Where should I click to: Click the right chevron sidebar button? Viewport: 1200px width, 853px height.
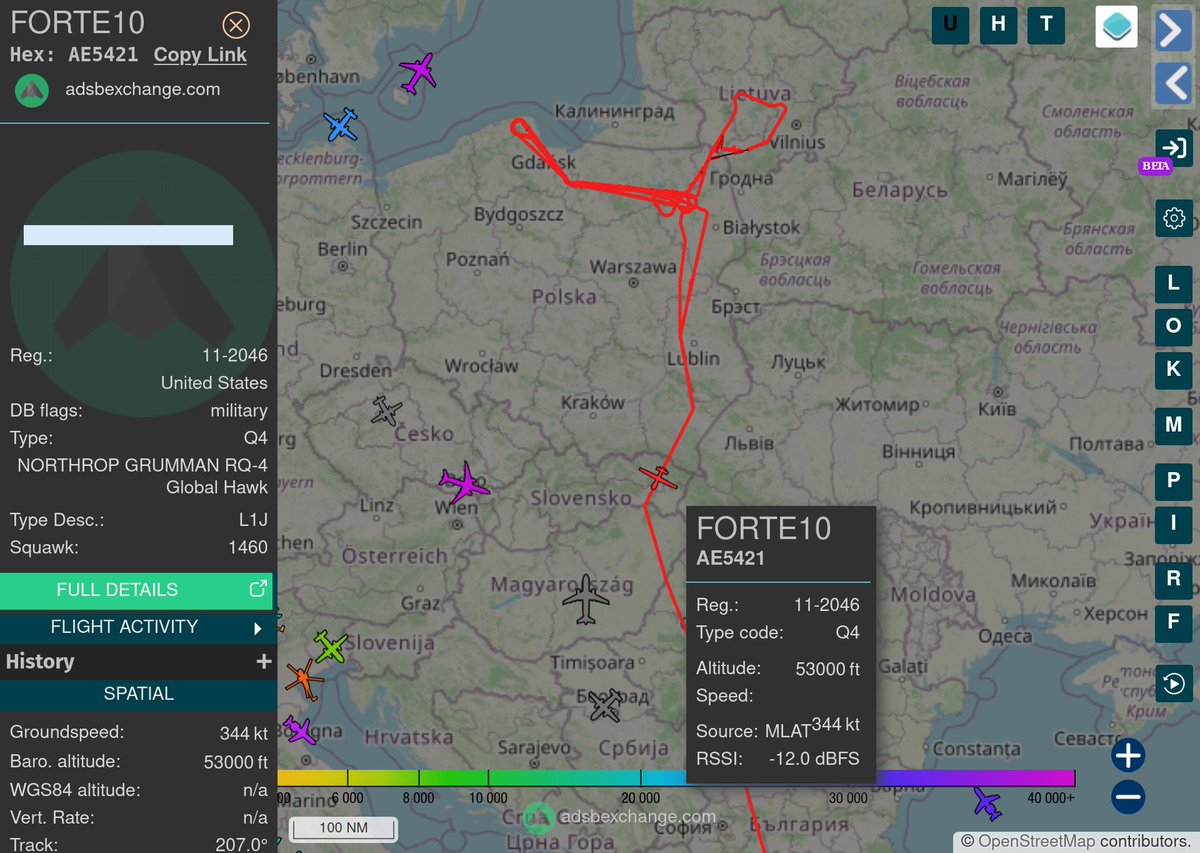[1172, 30]
